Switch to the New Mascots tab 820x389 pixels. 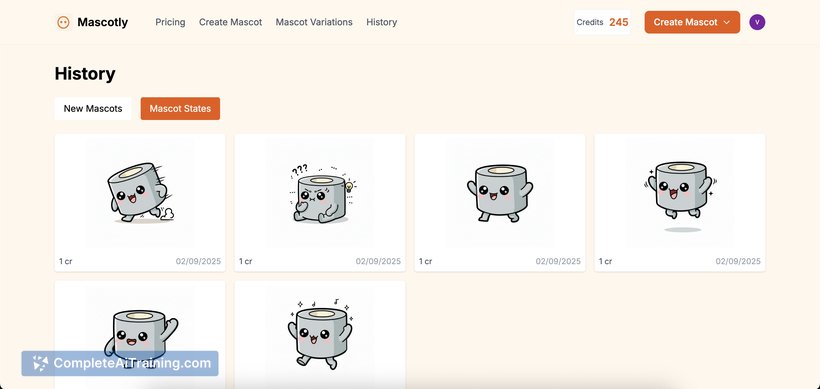pyautogui.click(x=93, y=109)
